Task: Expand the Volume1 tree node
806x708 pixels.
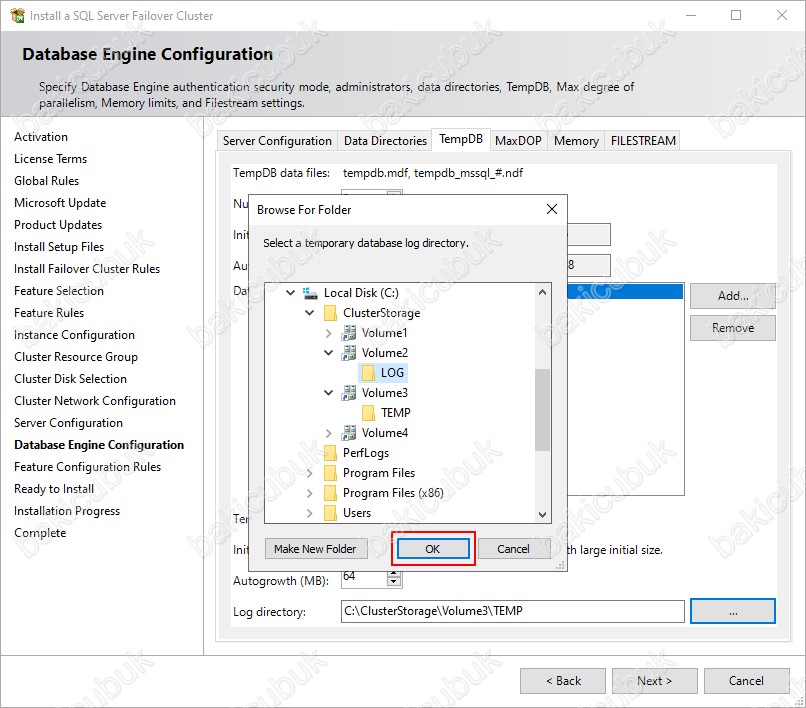Action: (328, 333)
